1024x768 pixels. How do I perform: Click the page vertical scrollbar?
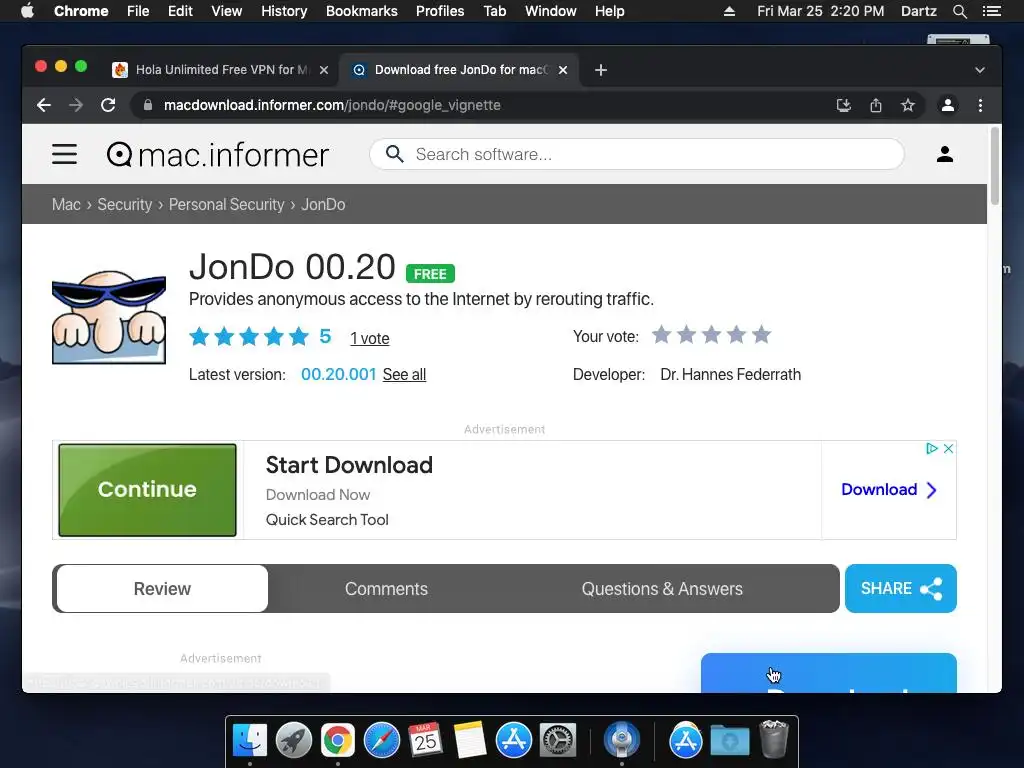(995, 167)
